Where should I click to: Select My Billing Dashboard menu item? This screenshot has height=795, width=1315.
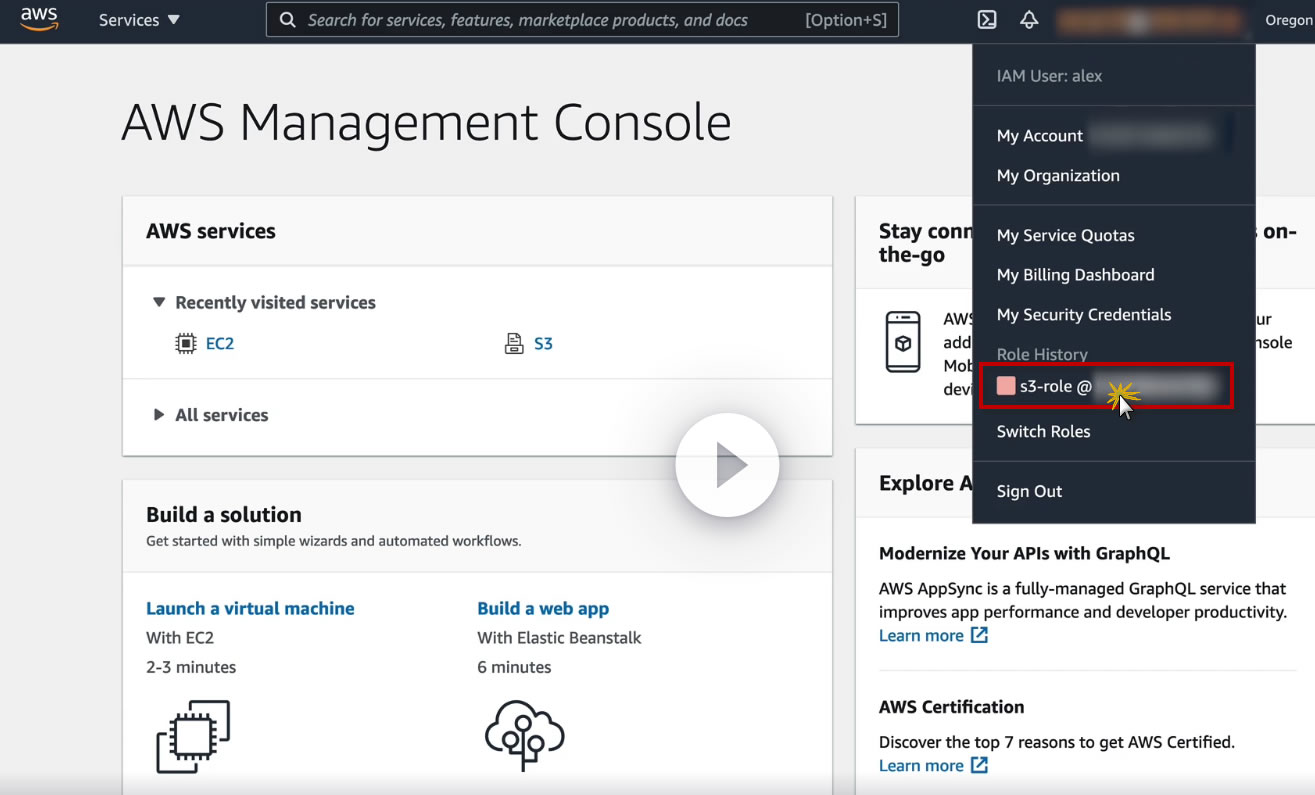pos(1075,275)
